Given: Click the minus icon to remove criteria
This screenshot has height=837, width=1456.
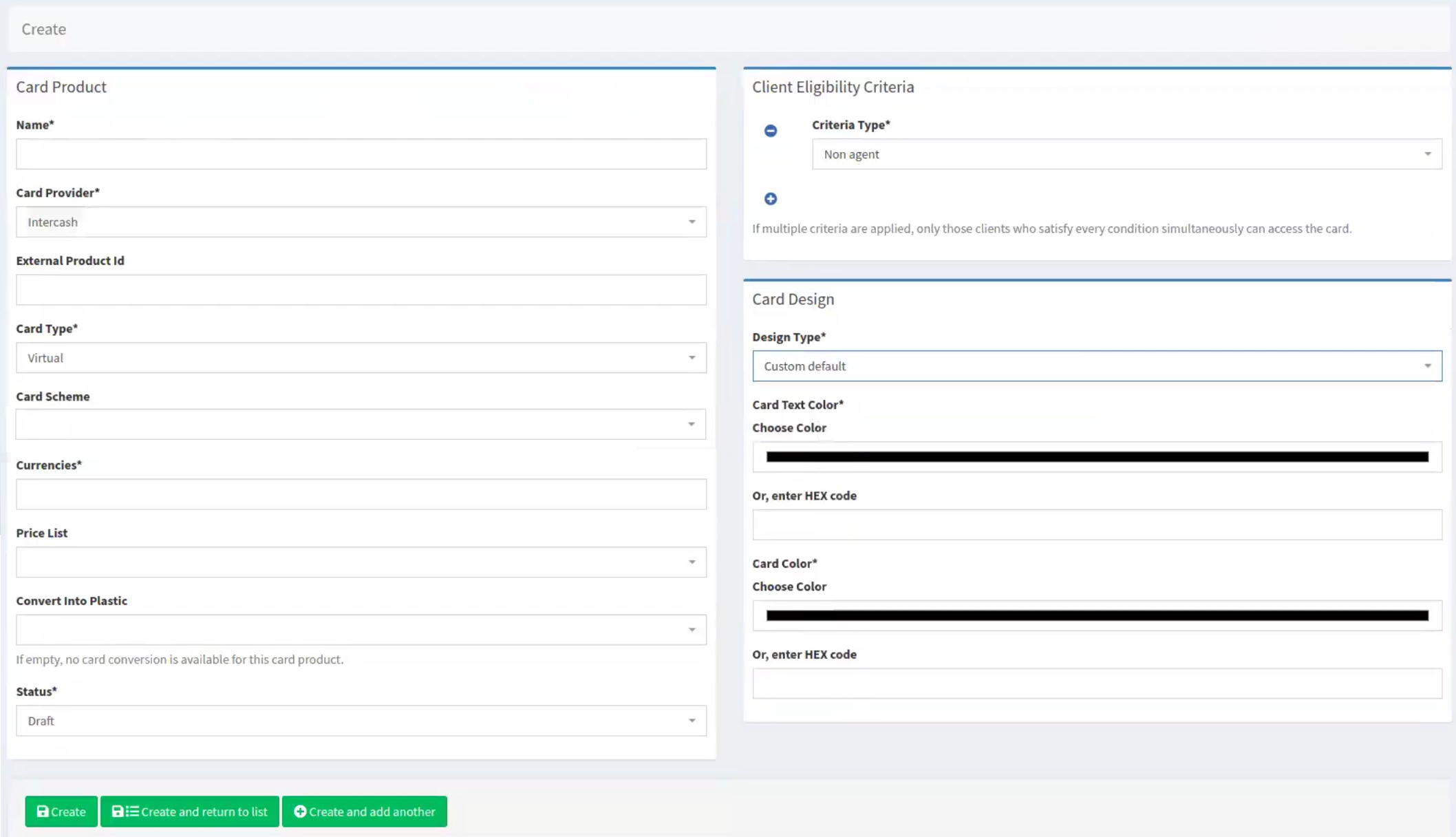Looking at the screenshot, I should [x=771, y=131].
